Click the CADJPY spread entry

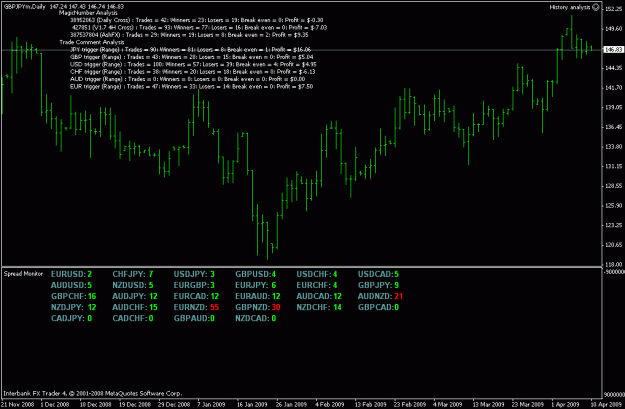tap(71, 319)
